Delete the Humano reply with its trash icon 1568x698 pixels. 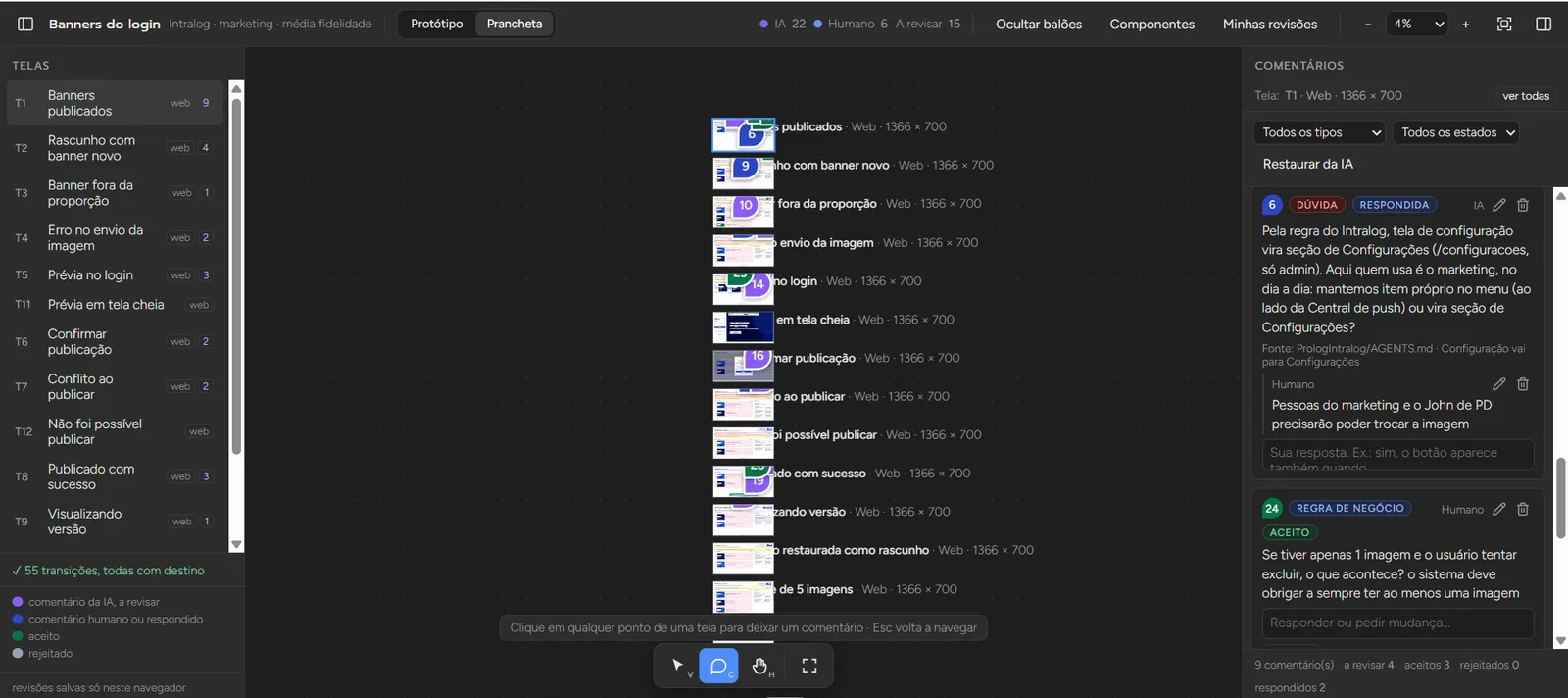(x=1523, y=384)
